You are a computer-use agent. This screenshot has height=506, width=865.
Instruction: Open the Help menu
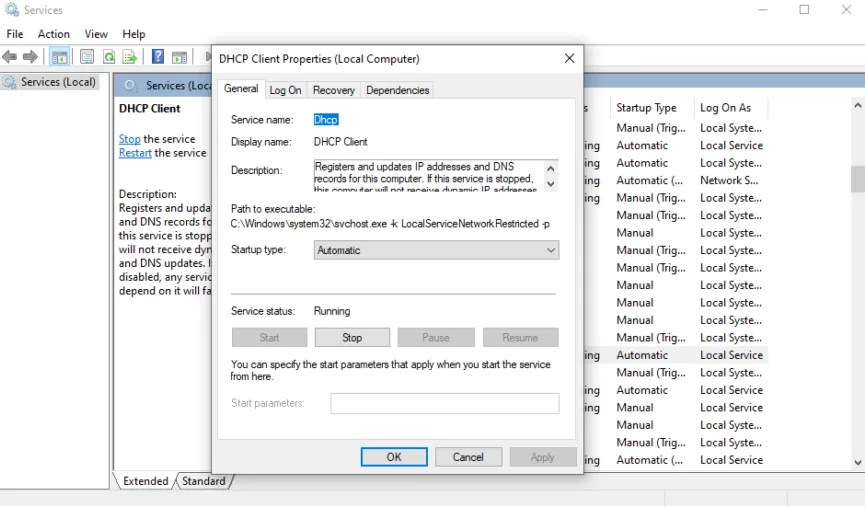click(x=134, y=34)
